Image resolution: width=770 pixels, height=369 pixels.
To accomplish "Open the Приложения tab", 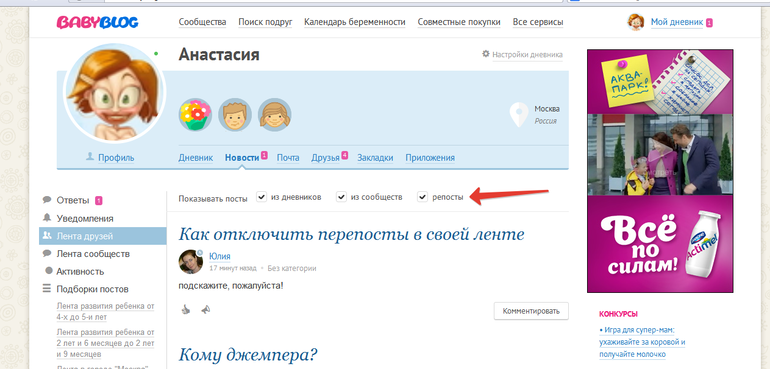I will tap(430, 158).
